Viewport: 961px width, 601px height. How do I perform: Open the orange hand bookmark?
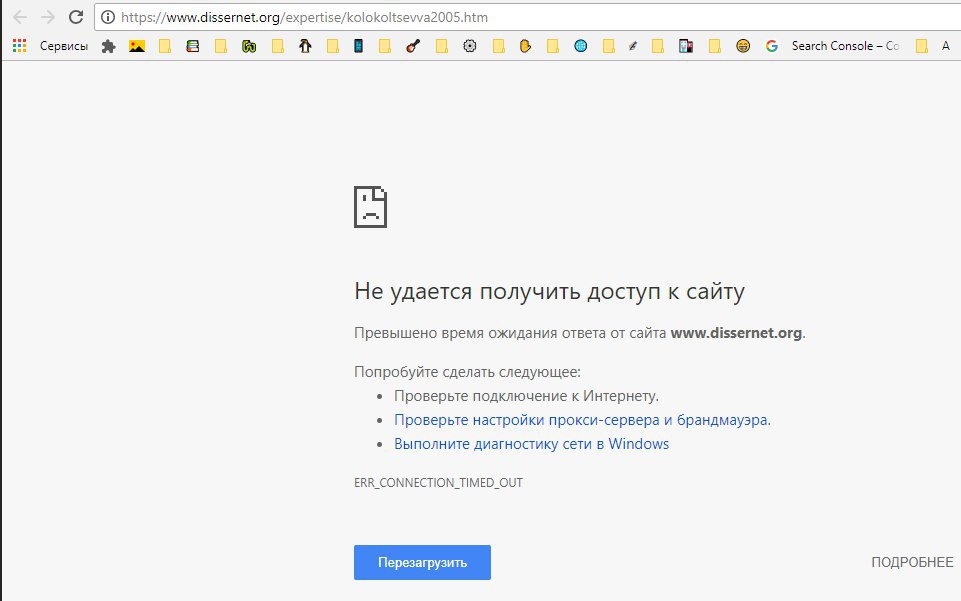pos(525,46)
